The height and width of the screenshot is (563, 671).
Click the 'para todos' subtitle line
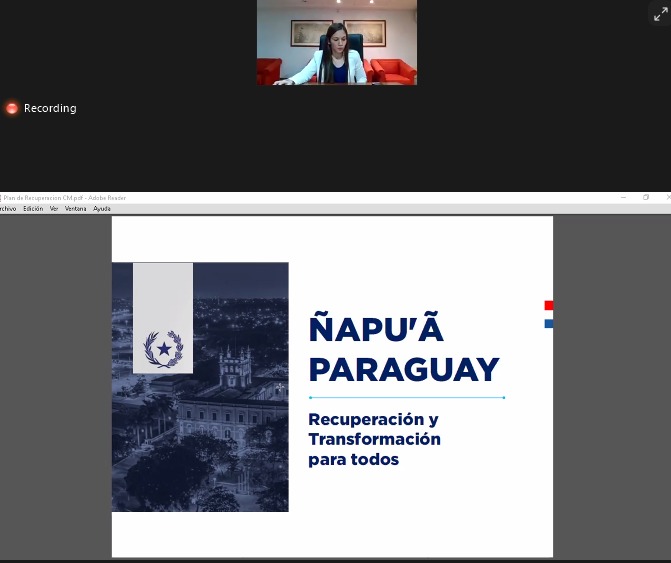tap(353, 459)
